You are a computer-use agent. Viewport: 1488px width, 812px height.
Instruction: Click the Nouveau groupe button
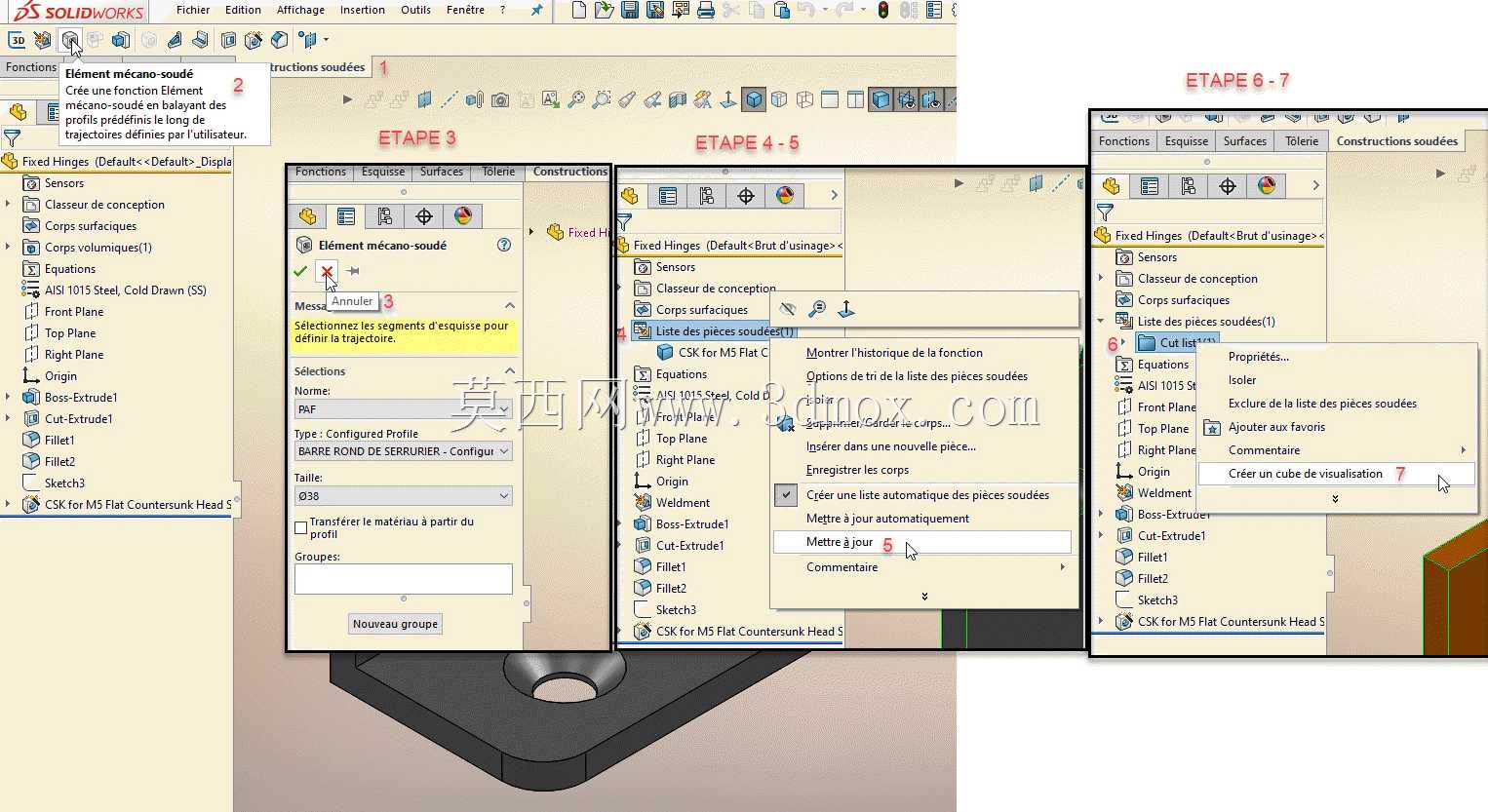[x=396, y=624]
